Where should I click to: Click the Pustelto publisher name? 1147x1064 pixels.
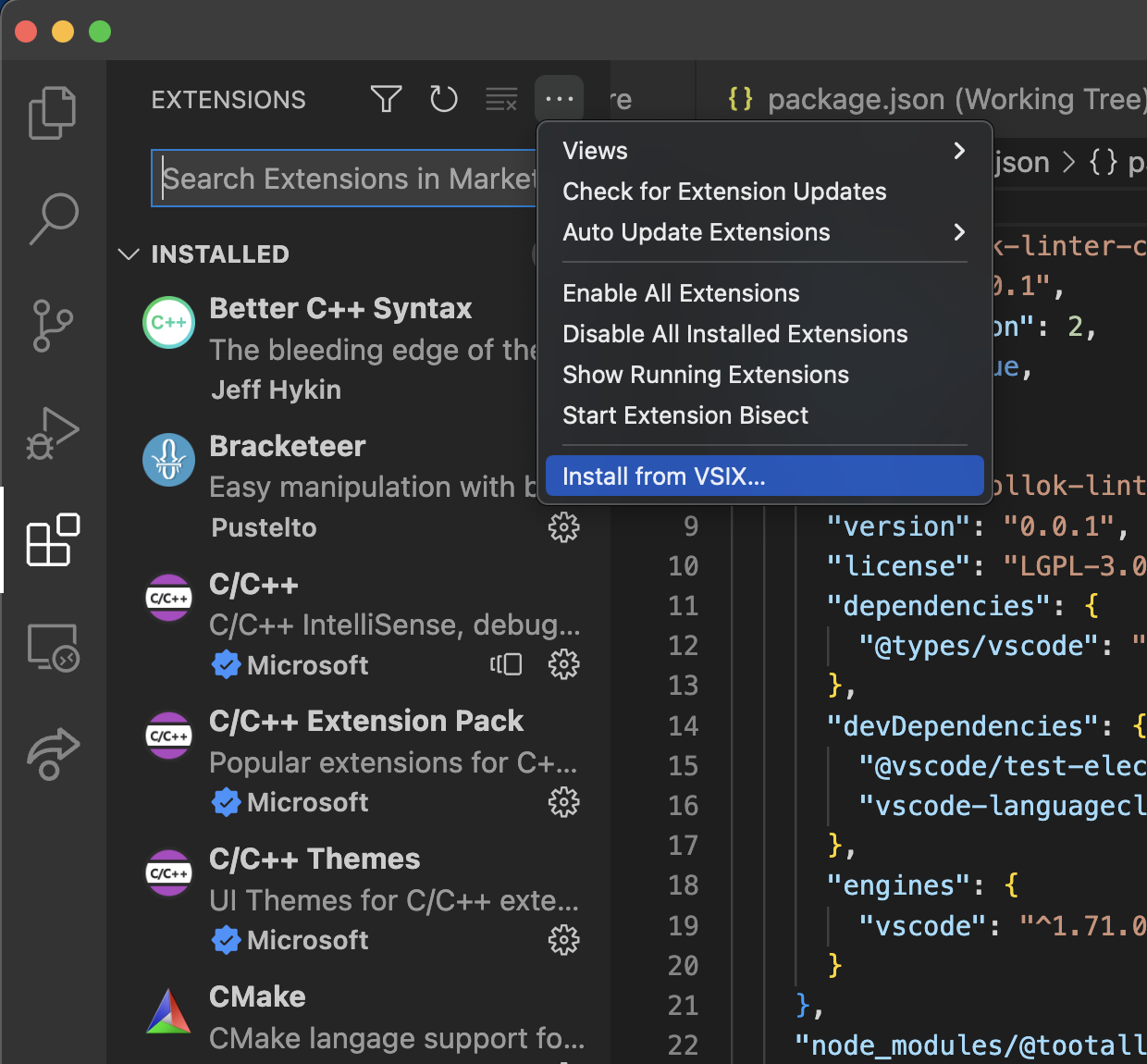(264, 527)
